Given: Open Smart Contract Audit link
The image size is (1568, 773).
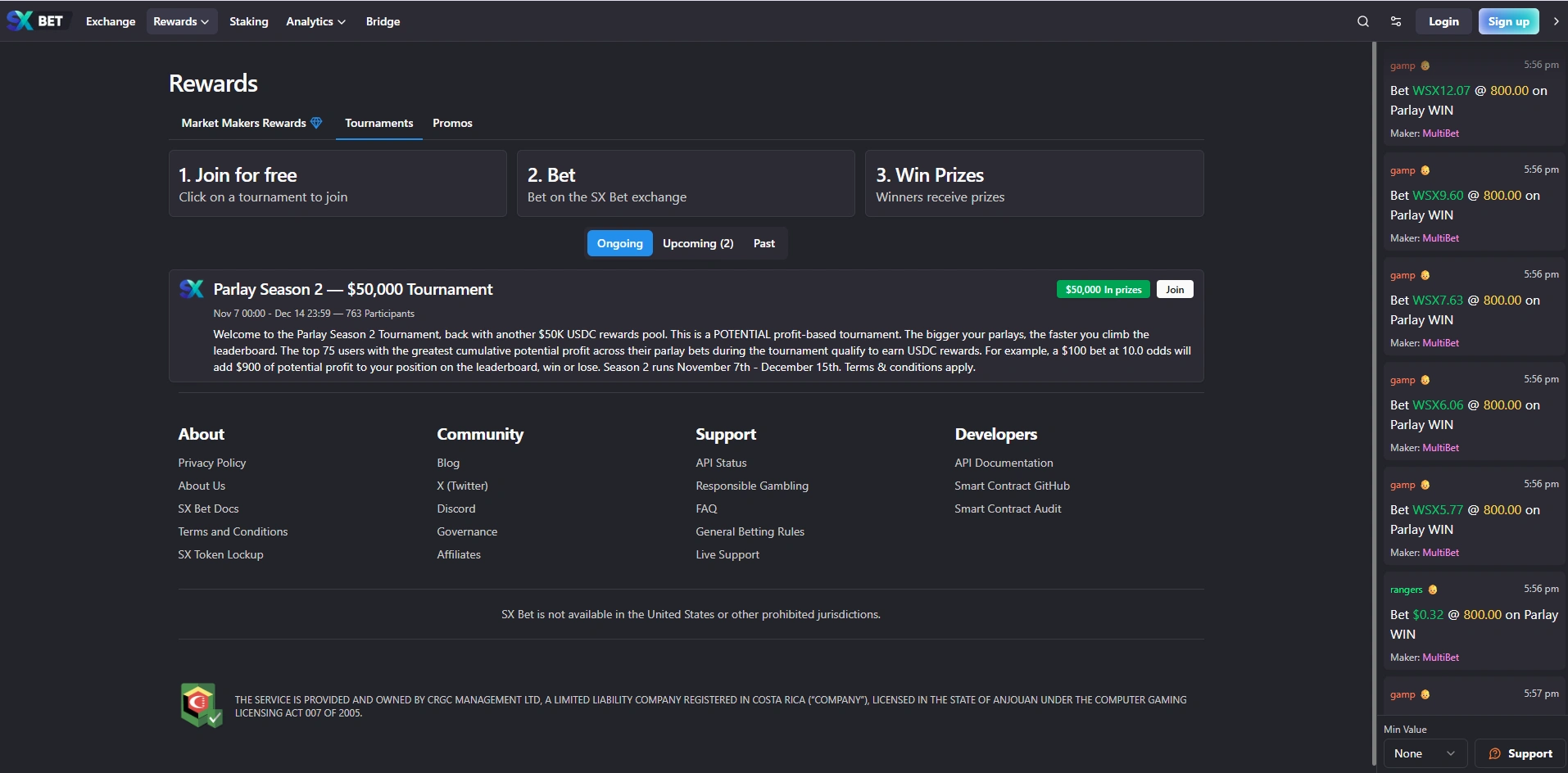Looking at the screenshot, I should (x=1008, y=509).
